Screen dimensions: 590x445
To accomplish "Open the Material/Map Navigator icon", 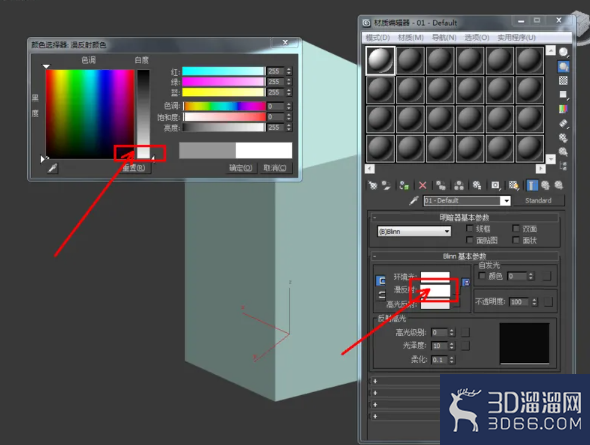I will tap(563, 166).
